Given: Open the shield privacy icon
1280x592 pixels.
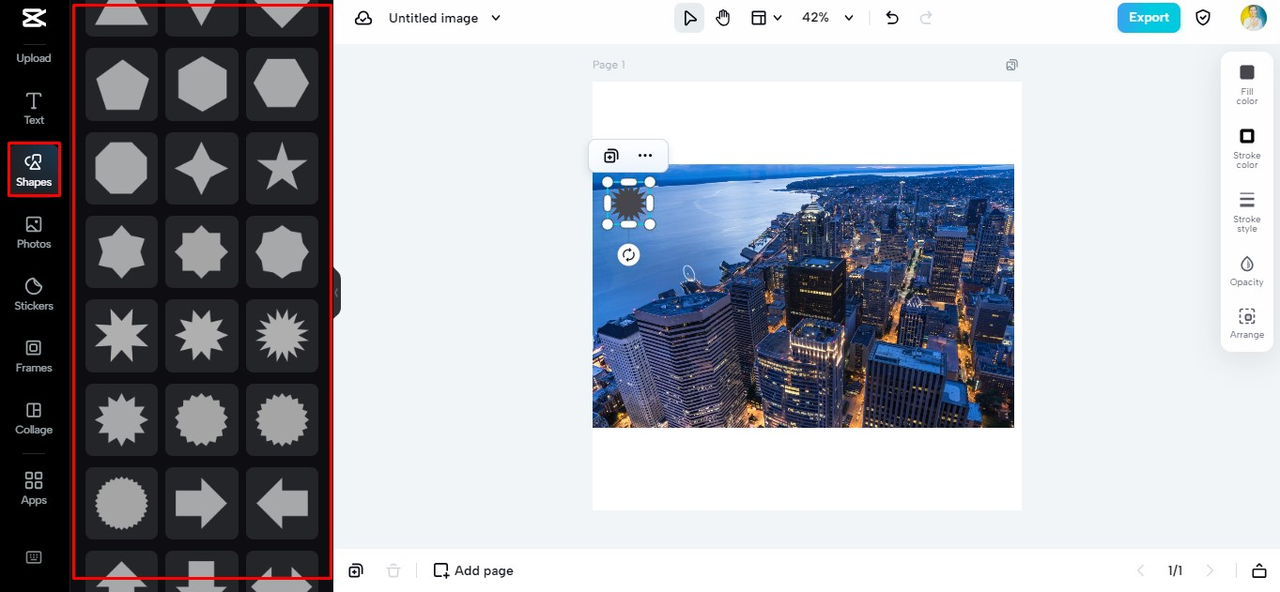Looking at the screenshot, I should click(x=1204, y=18).
